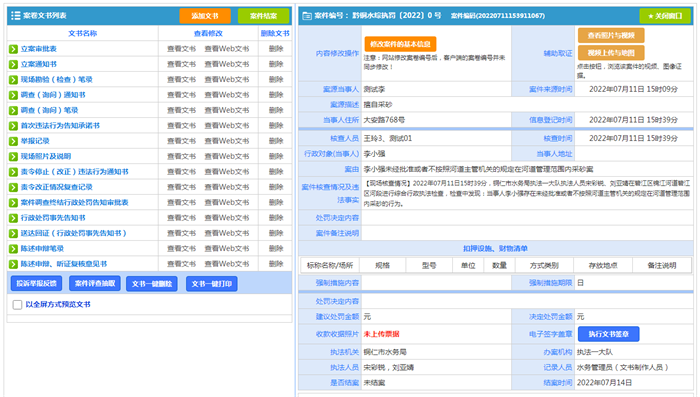Click the 案件结案 green button
Image resolution: width=700 pixels, height=397 pixels.
click(x=263, y=16)
